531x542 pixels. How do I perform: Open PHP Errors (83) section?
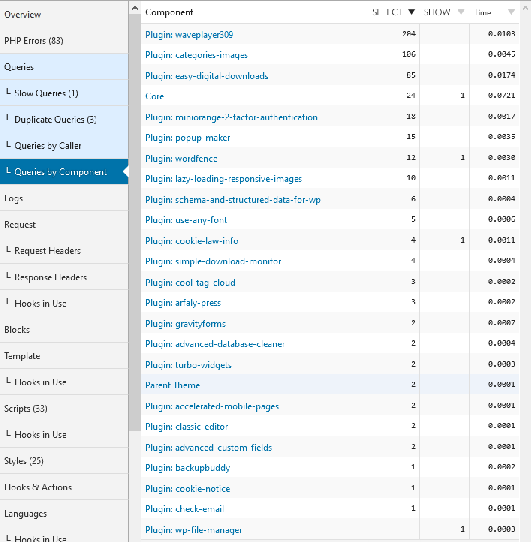(64, 40)
